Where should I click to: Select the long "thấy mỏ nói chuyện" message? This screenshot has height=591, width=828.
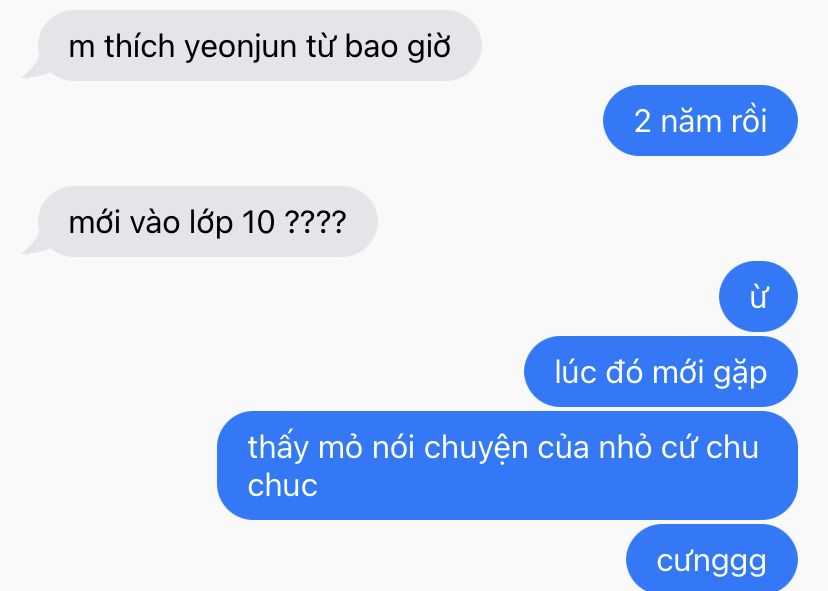click(x=507, y=465)
